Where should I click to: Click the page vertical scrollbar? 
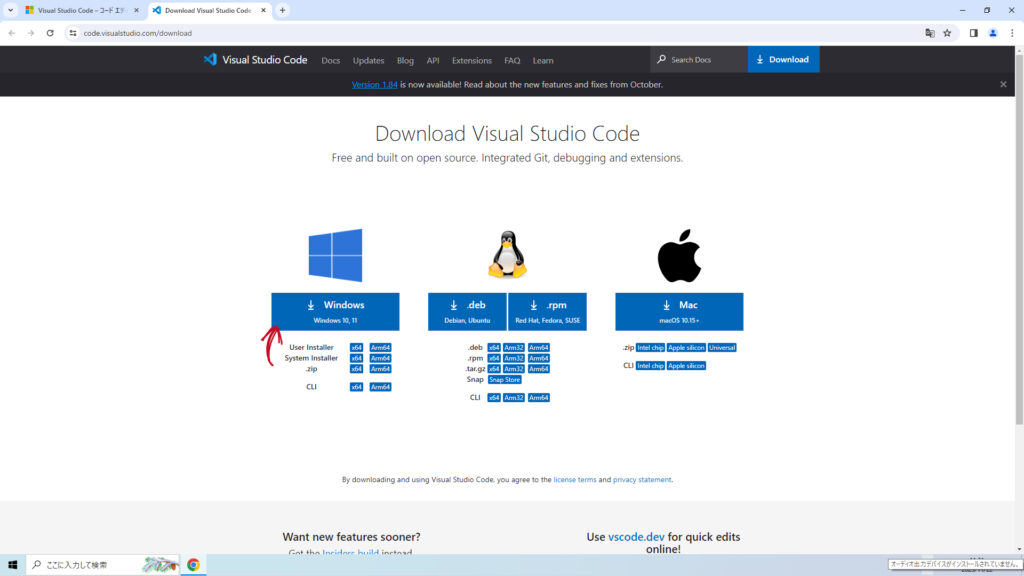(1019, 238)
